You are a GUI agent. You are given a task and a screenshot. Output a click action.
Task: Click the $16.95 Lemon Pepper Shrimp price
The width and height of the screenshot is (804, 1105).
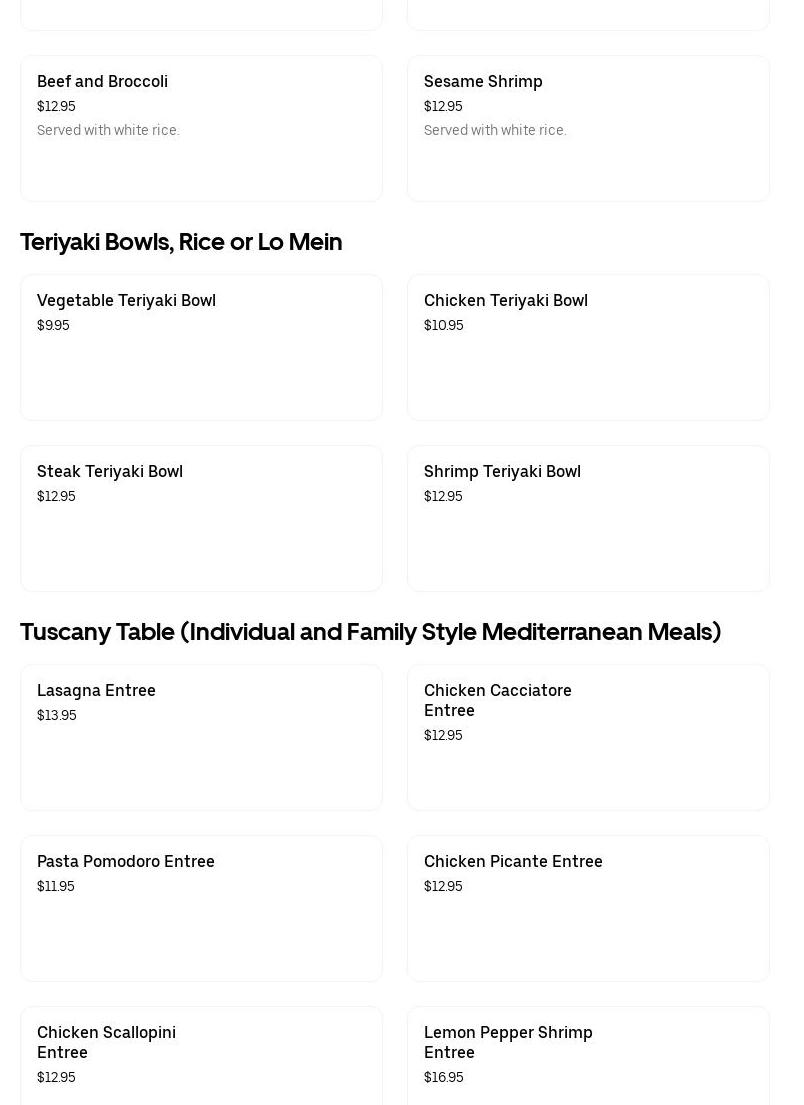click(x=443, y=1077)
